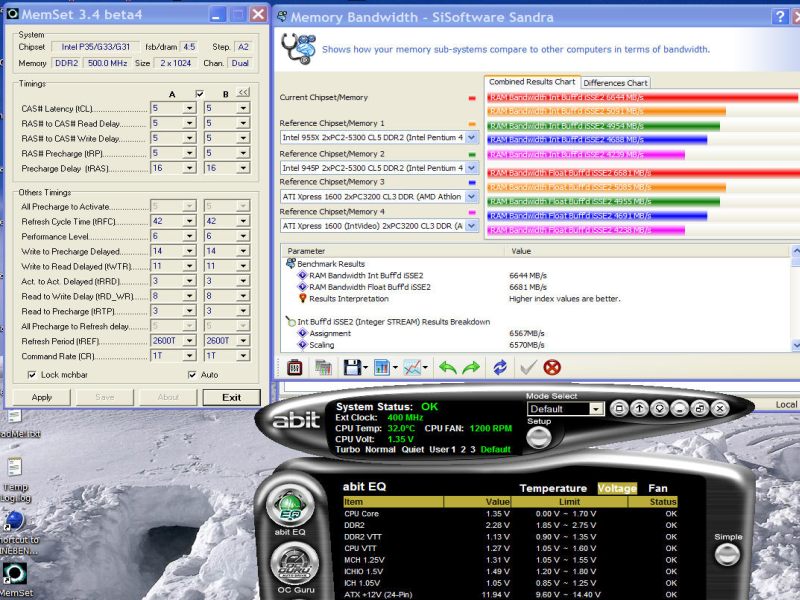The height and width of the screenshot is (600, 800).
Task: Open CAS# Latency channel A dropdown
Action: pyautogui.click(x=190, y=108)
